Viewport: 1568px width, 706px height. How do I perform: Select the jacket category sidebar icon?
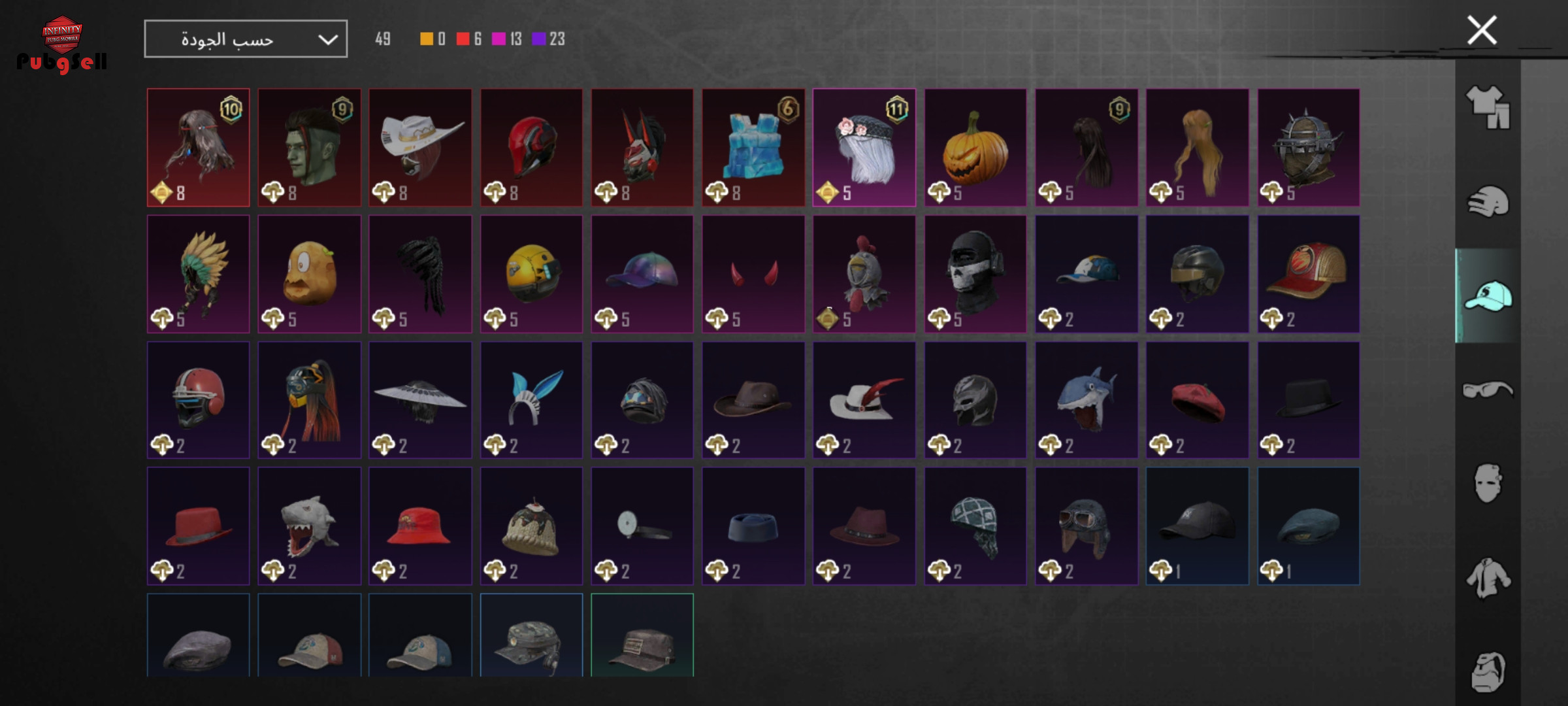pos(1488,578)
